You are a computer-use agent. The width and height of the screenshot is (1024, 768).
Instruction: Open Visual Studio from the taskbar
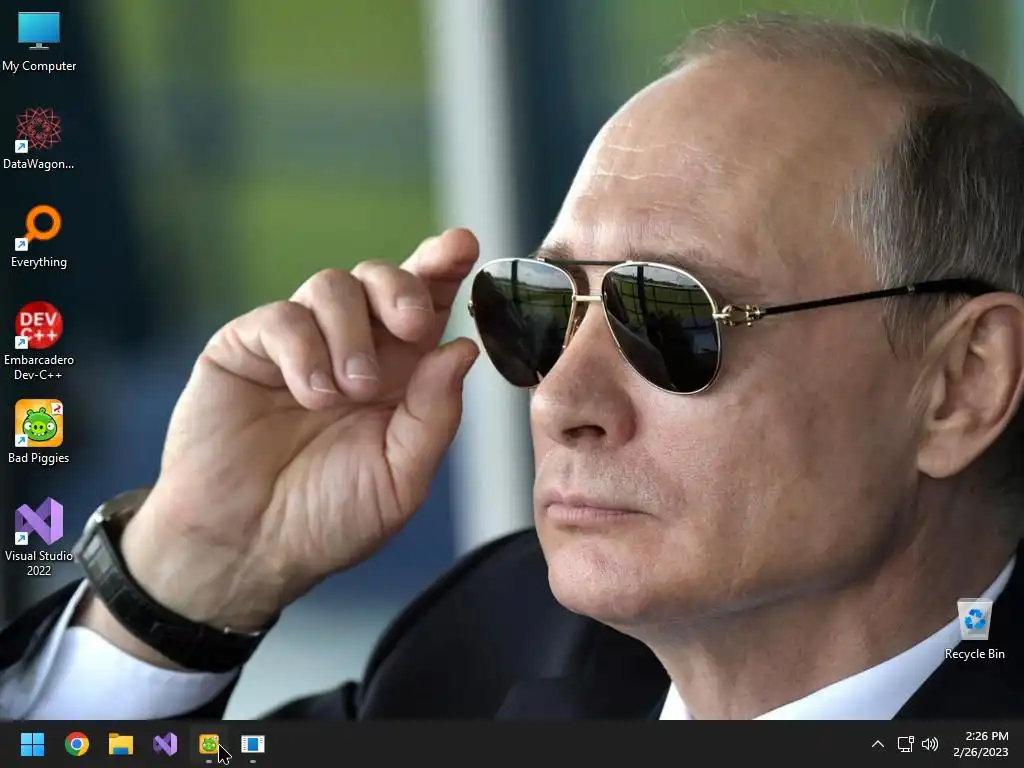tap(165, 744)
